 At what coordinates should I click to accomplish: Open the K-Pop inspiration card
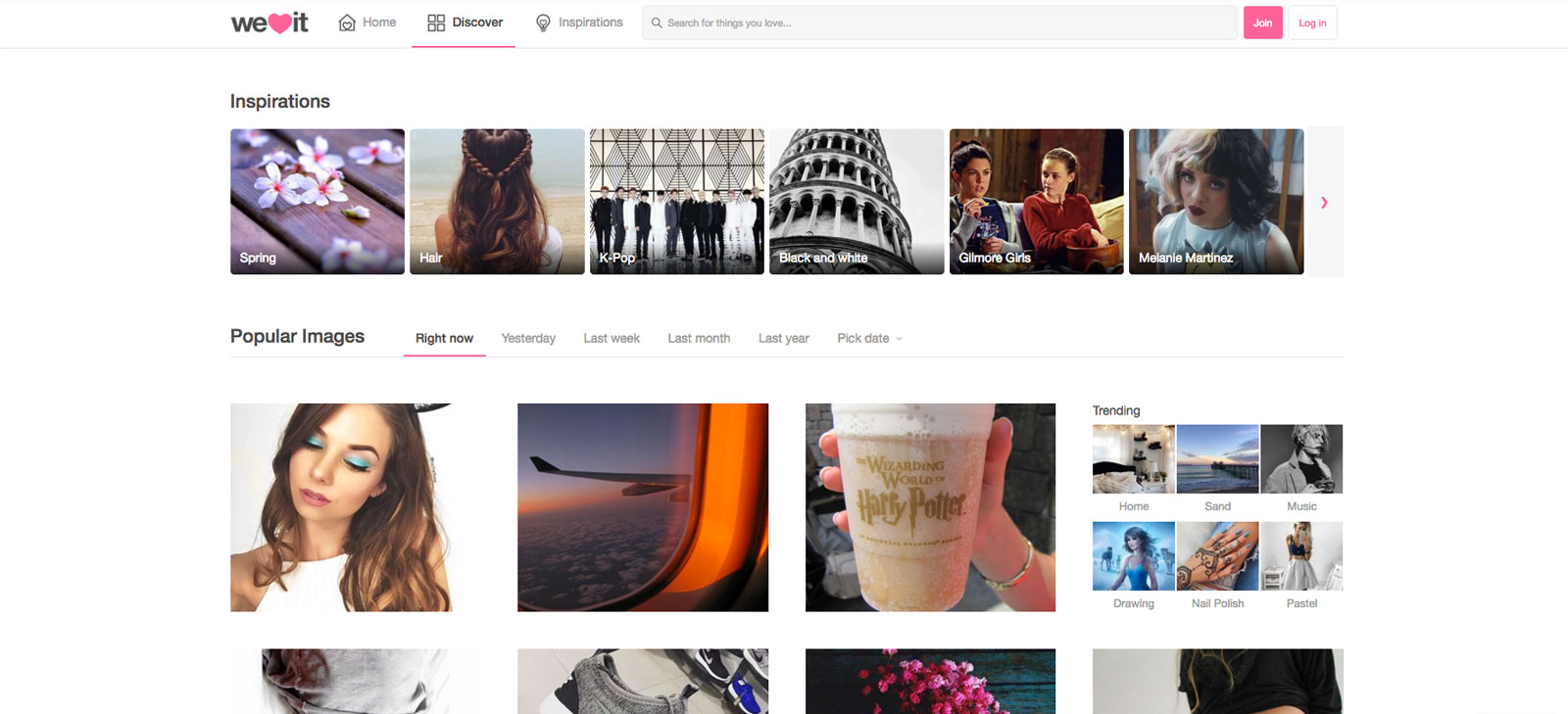[x=677, y=202]
